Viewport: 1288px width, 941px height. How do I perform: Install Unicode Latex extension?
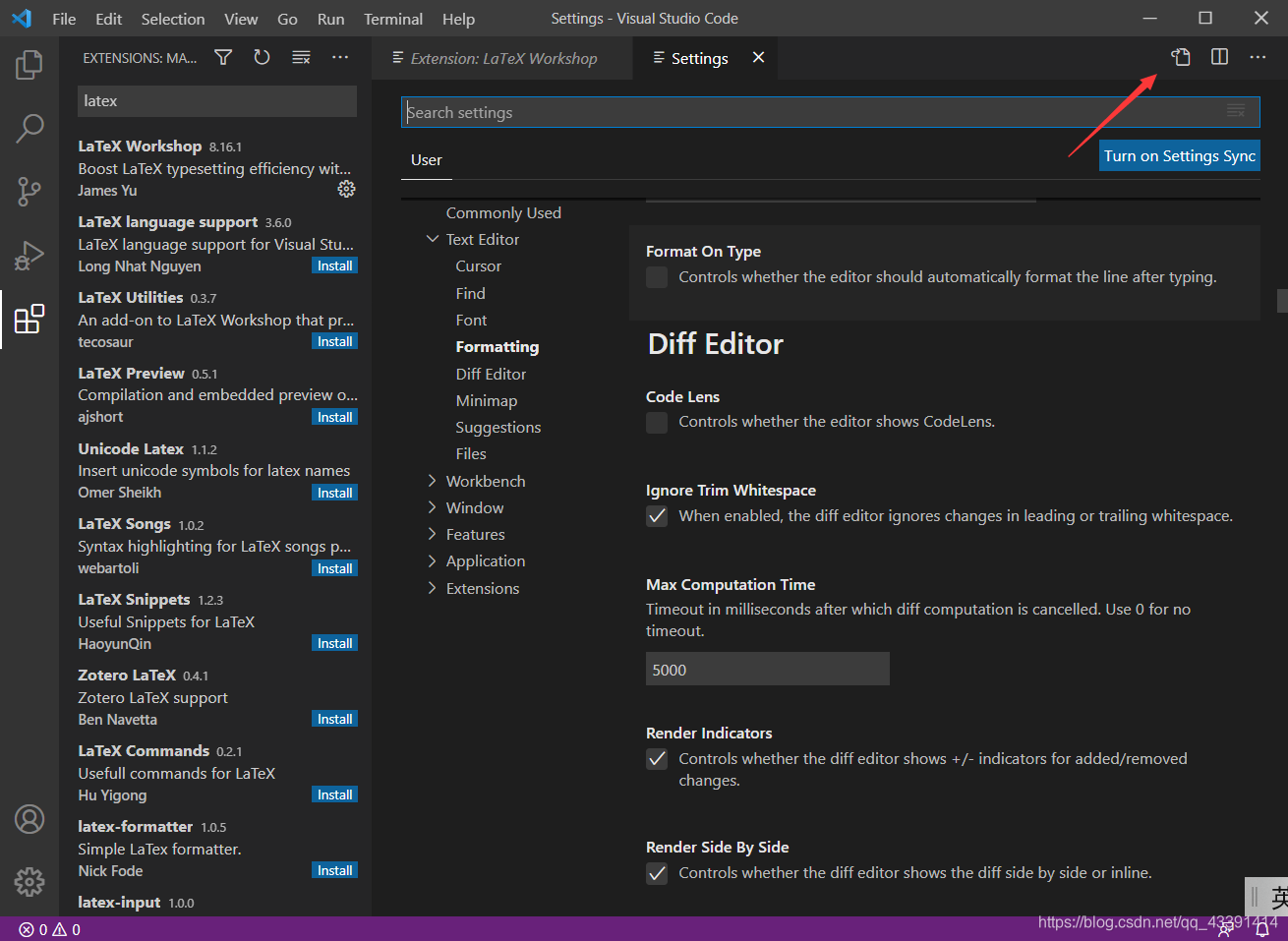[x=334, y=493]
